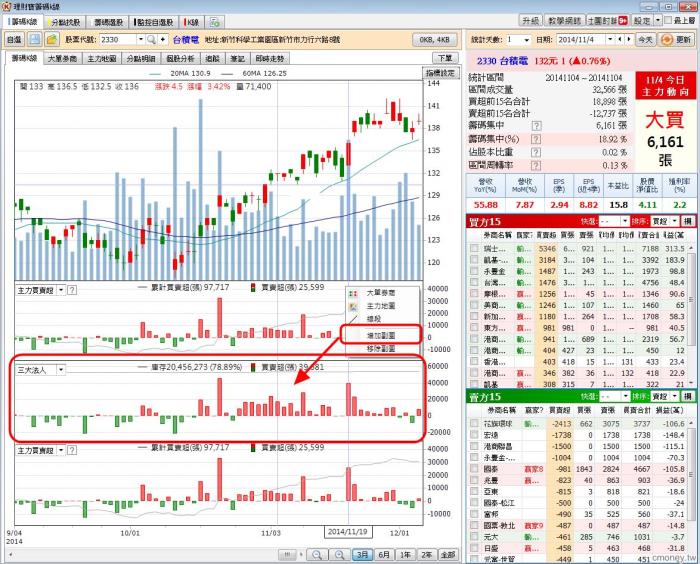700x564 pixels.
Task: Switch to 監控自選股 top tab
Action: (154, 22)
